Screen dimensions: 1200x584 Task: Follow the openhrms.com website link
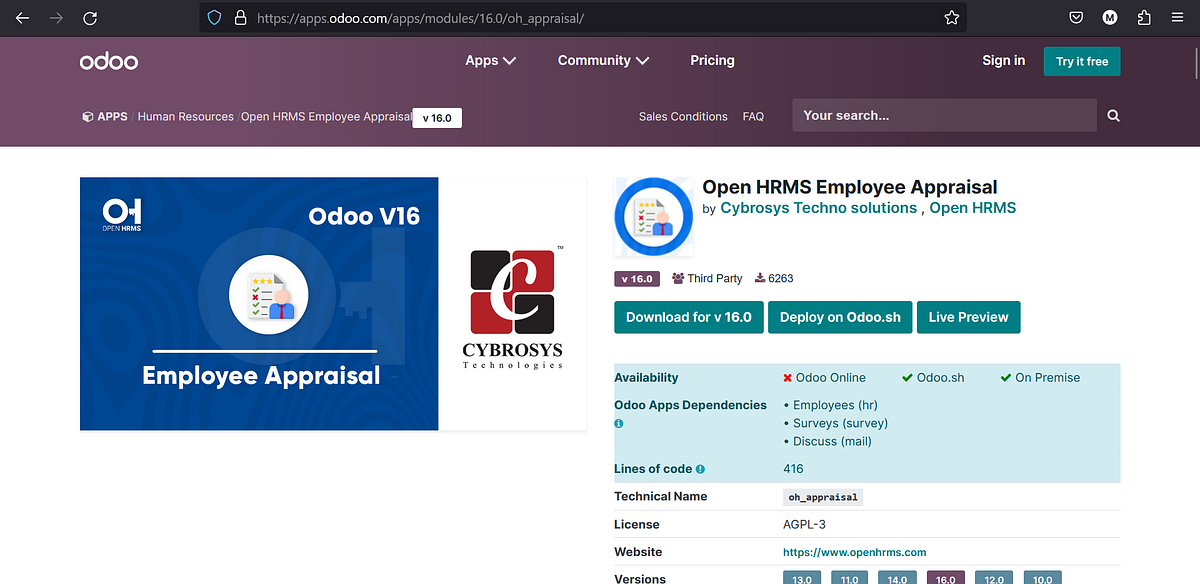854,551
